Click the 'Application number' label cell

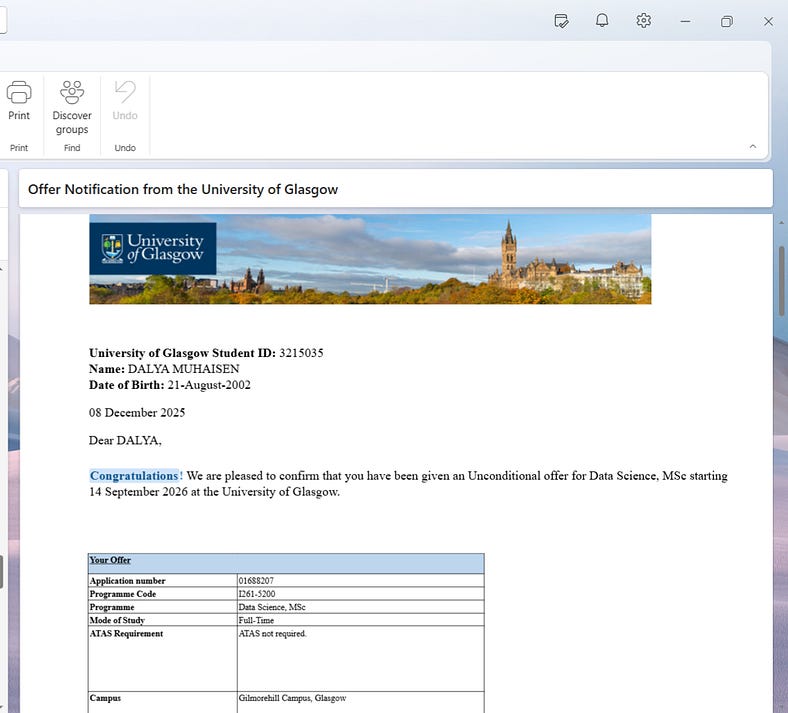[162, 580]
